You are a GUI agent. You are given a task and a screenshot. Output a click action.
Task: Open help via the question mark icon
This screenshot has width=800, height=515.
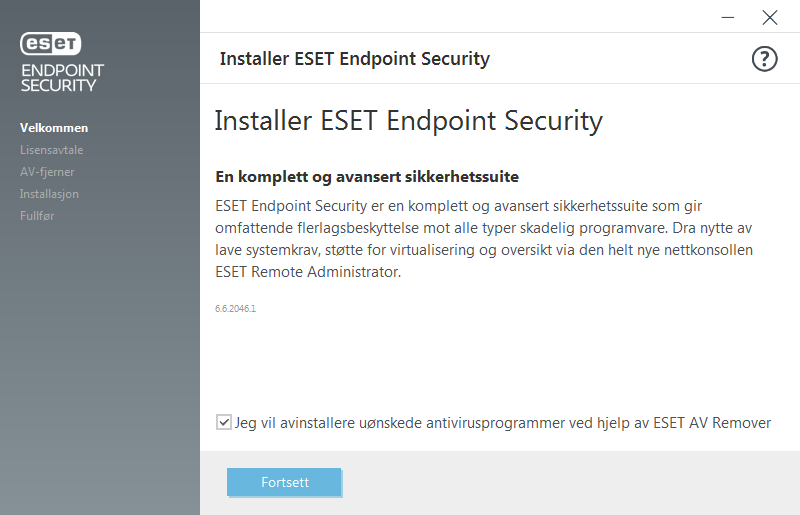[x=764, y=59]
